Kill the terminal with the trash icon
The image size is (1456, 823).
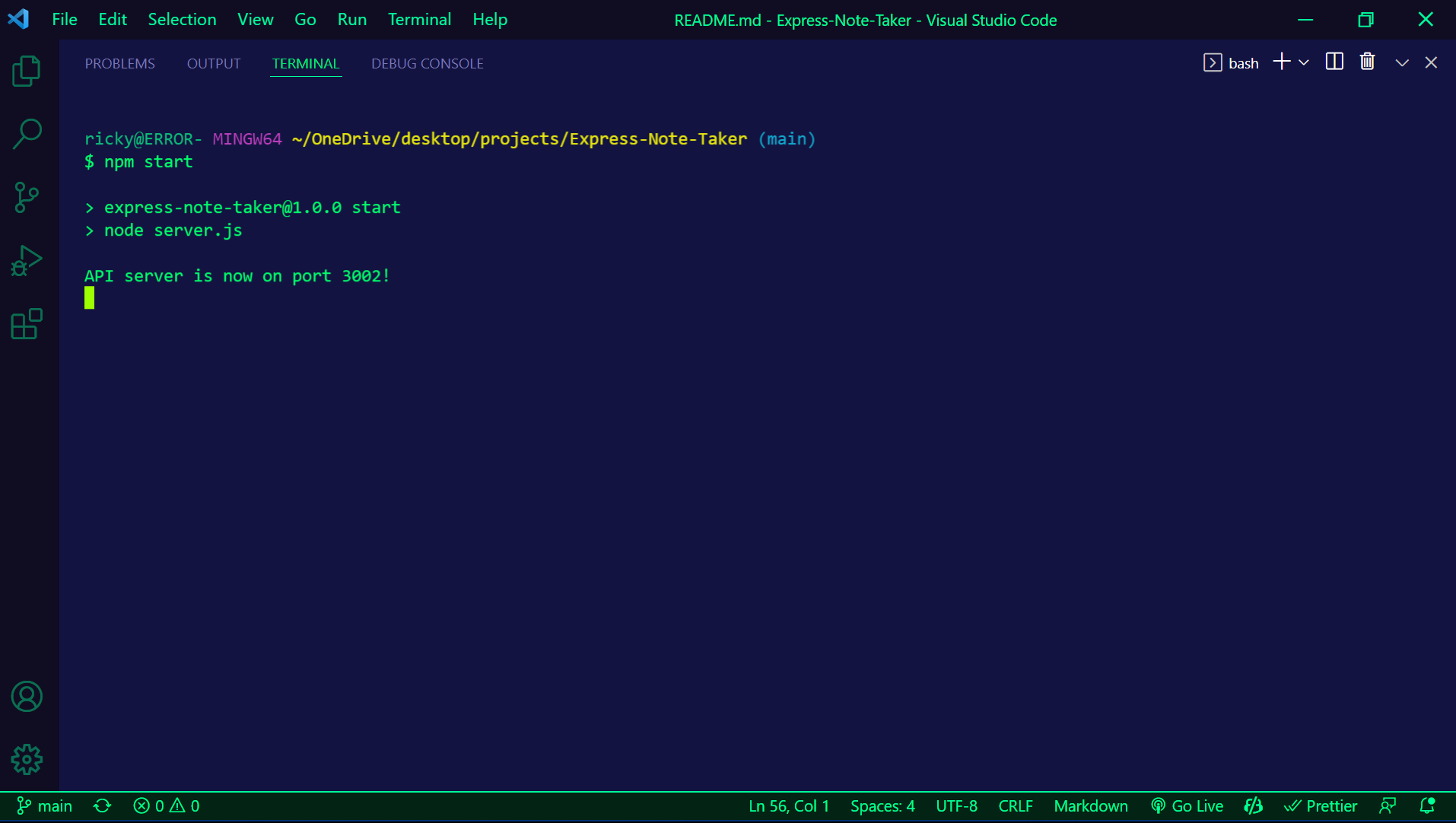coord(1367,62)
